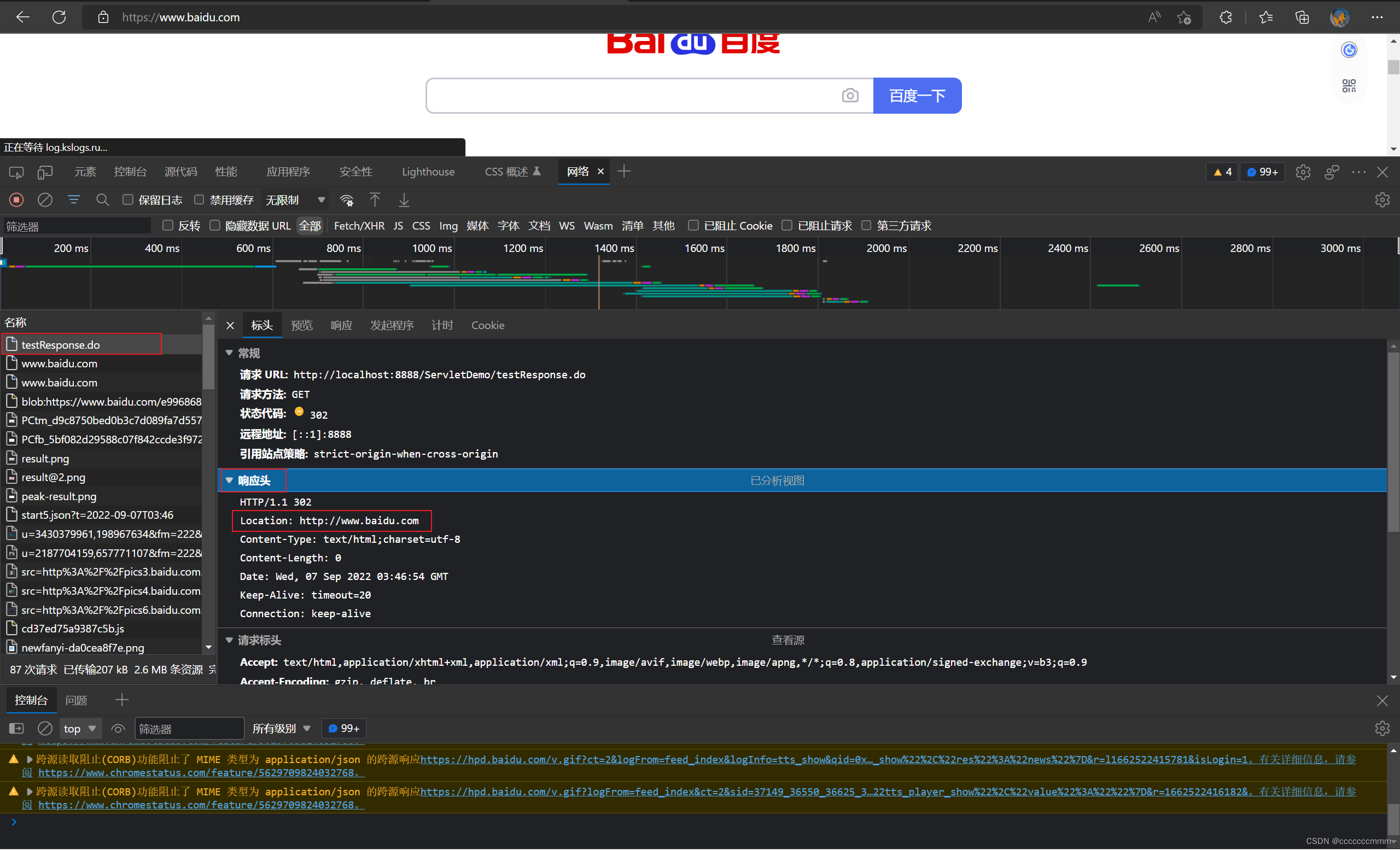Switch to the 计时 details tab
The height and width of the screenshot is (850, 1400).
[x=442, y=325]
